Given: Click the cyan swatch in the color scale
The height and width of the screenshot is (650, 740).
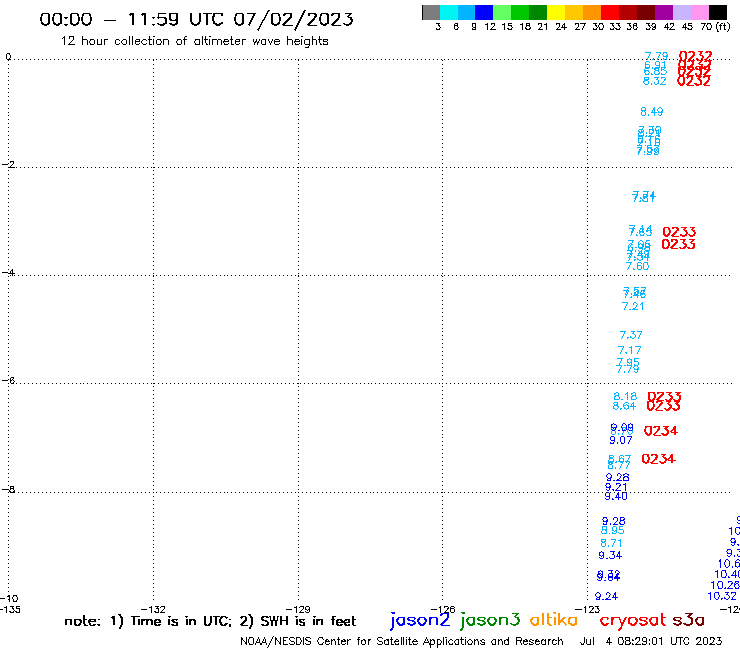Looking at the screenshot, I should click(x=449, y=12).
